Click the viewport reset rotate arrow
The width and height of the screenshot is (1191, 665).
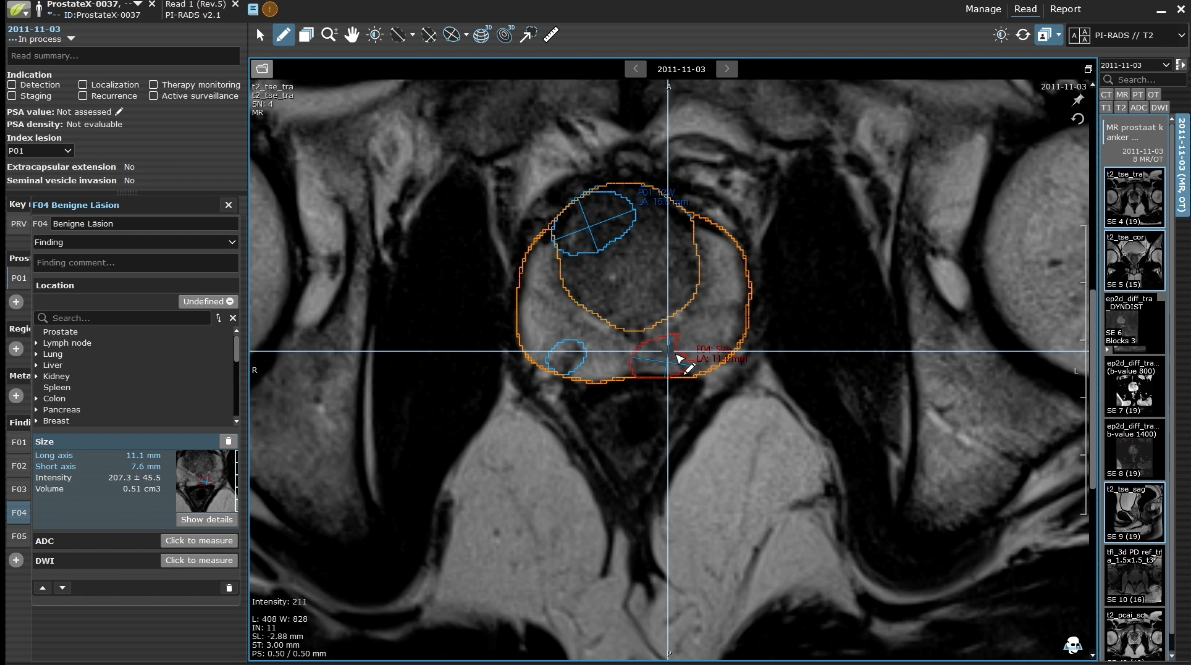1077,119
